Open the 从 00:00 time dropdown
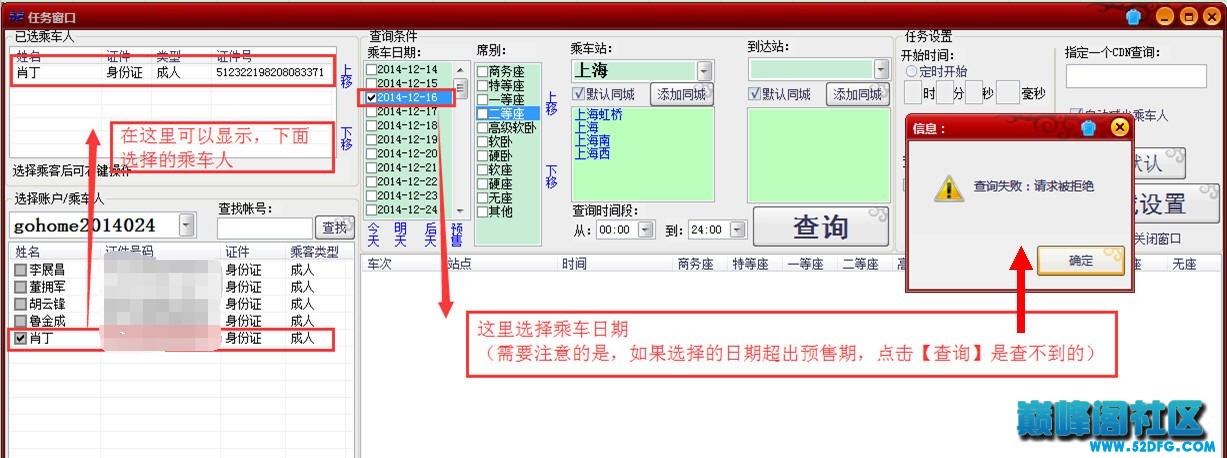Image resolution: width=1227 pixels, height=458 pixels. [x=644, y=230]
